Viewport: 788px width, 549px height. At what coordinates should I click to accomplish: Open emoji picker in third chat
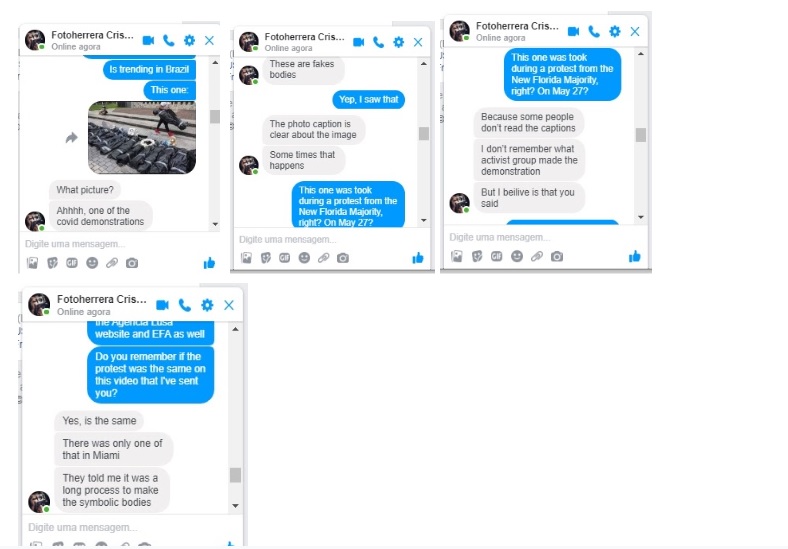(517, 256)
